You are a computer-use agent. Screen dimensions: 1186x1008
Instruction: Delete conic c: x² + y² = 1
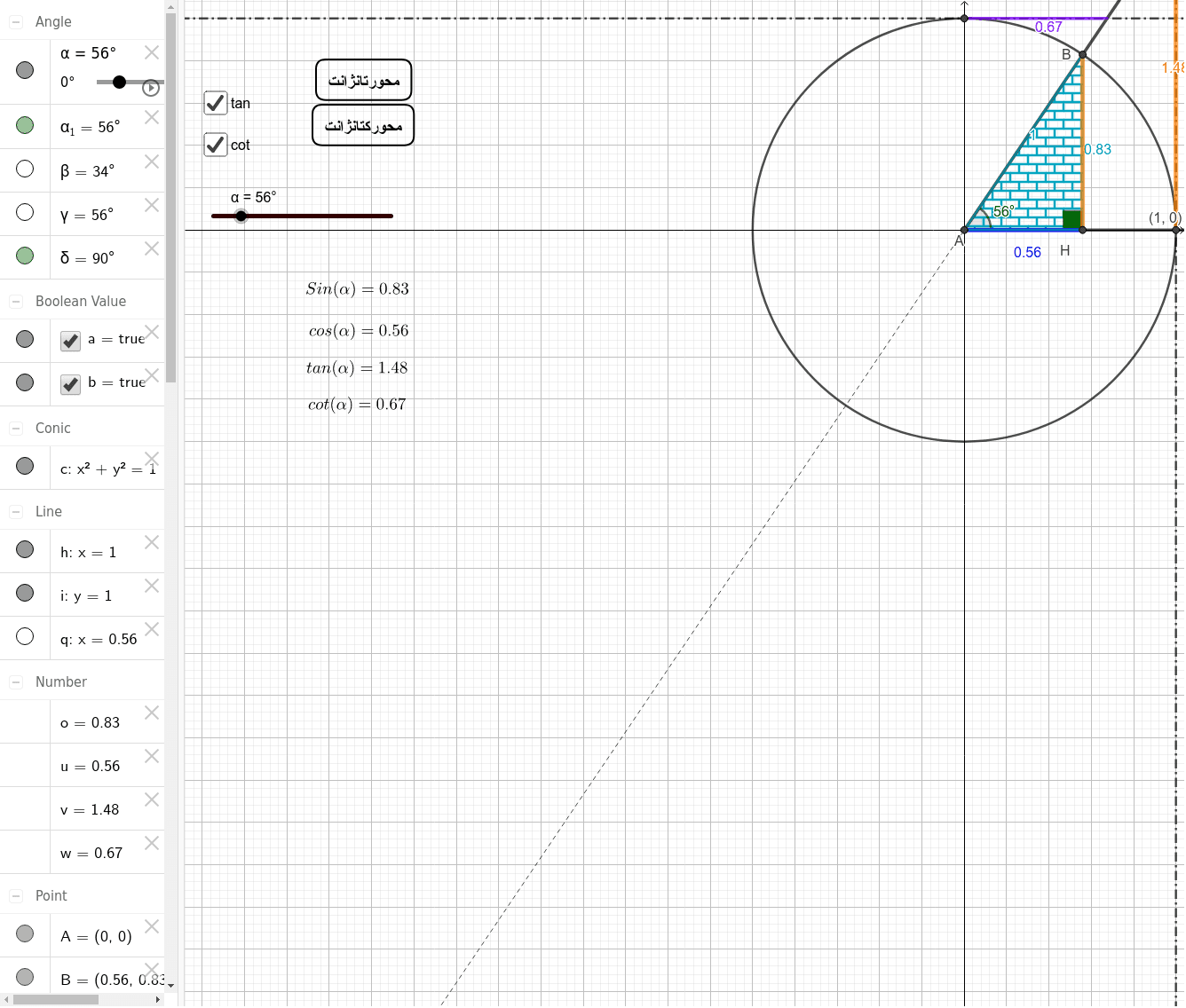click(x=151, y=458)
